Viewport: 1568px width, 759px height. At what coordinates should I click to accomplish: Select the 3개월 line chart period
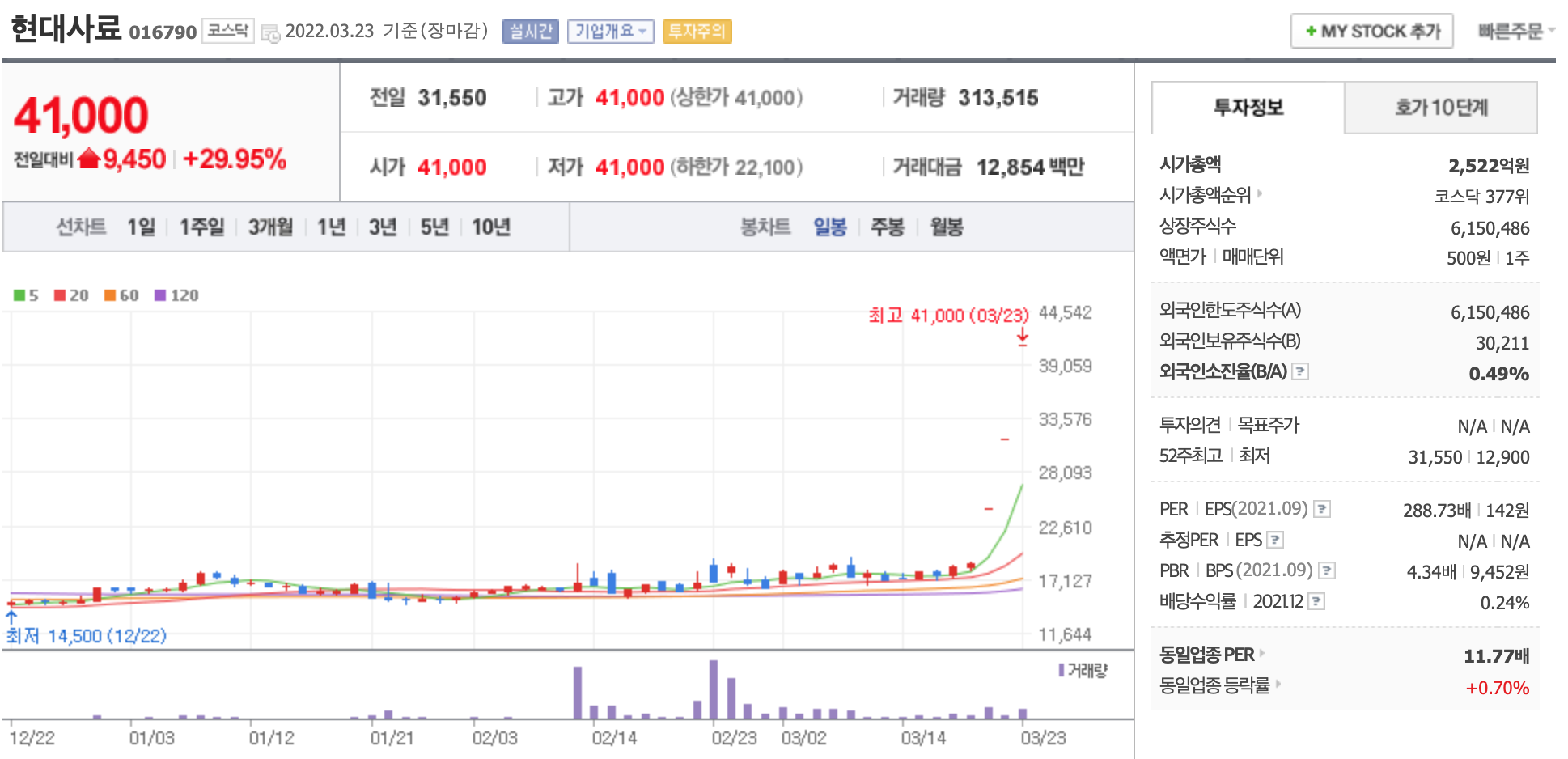pos(270,227)
